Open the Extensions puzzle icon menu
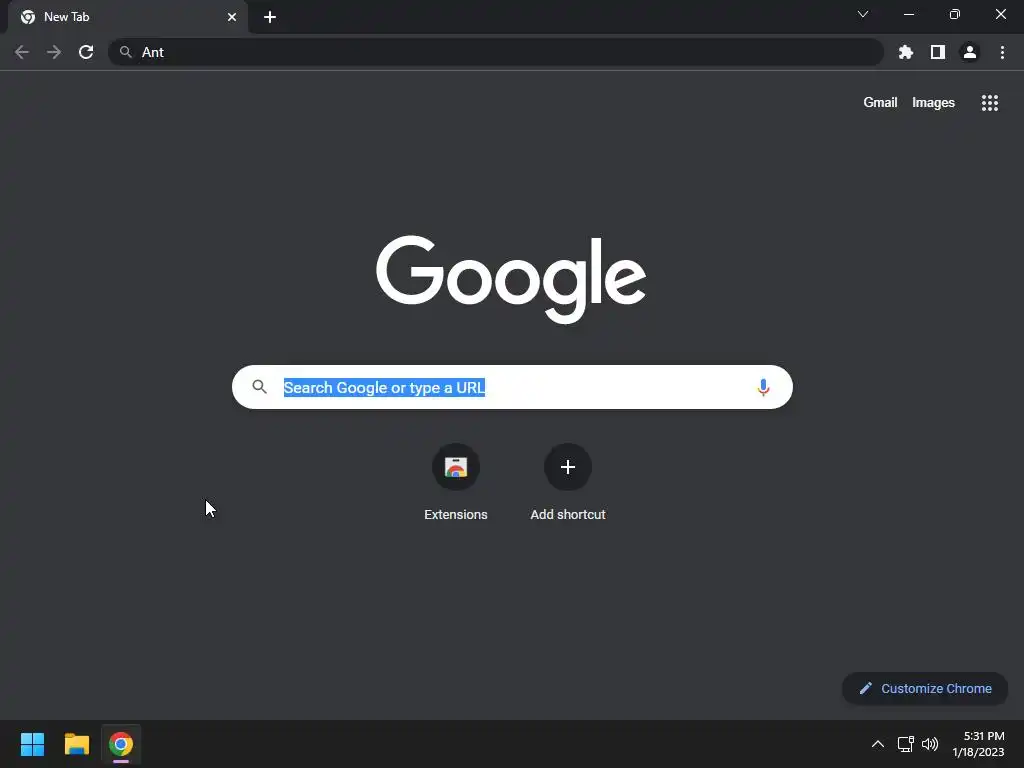The width and height of the screenshot is (1024, 768). [905, 52]
